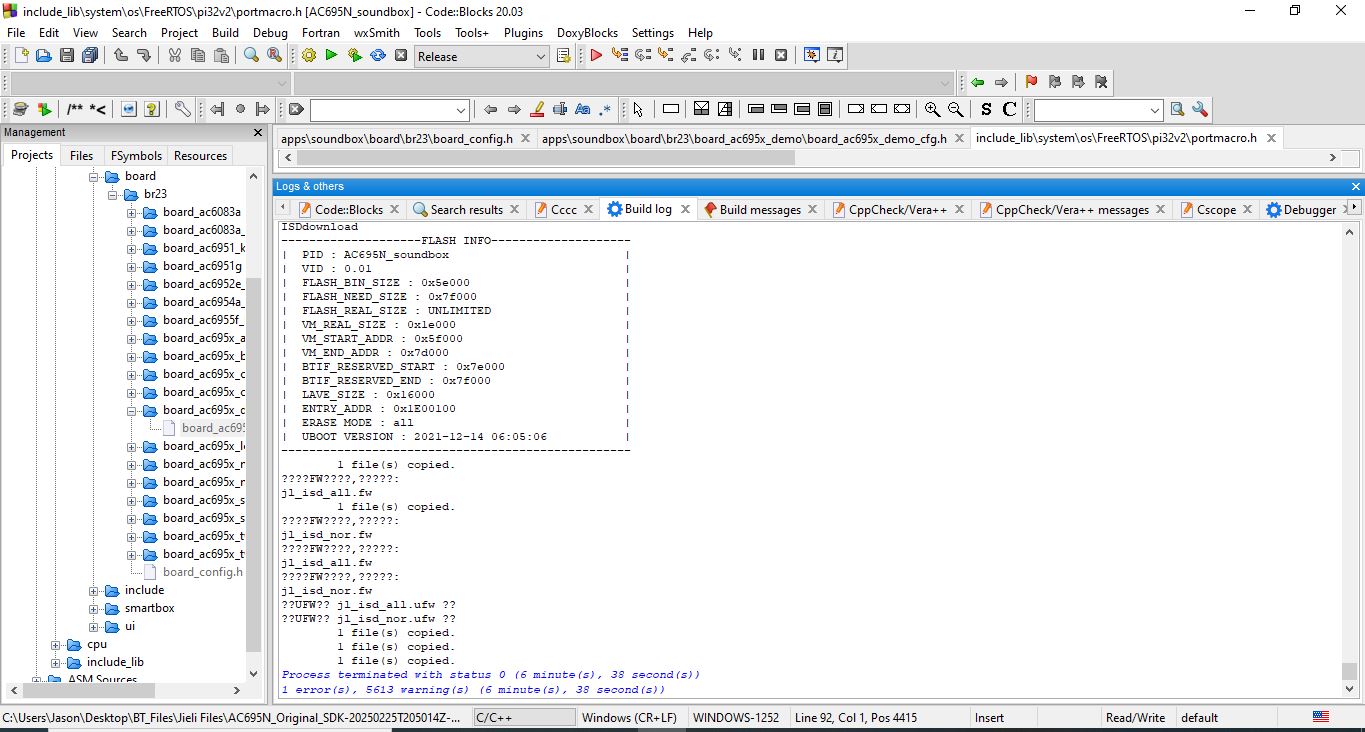The image size is (1365, 732).
Task: Expand the board_ac6951g folder
Action: click(x=131, y=266)
